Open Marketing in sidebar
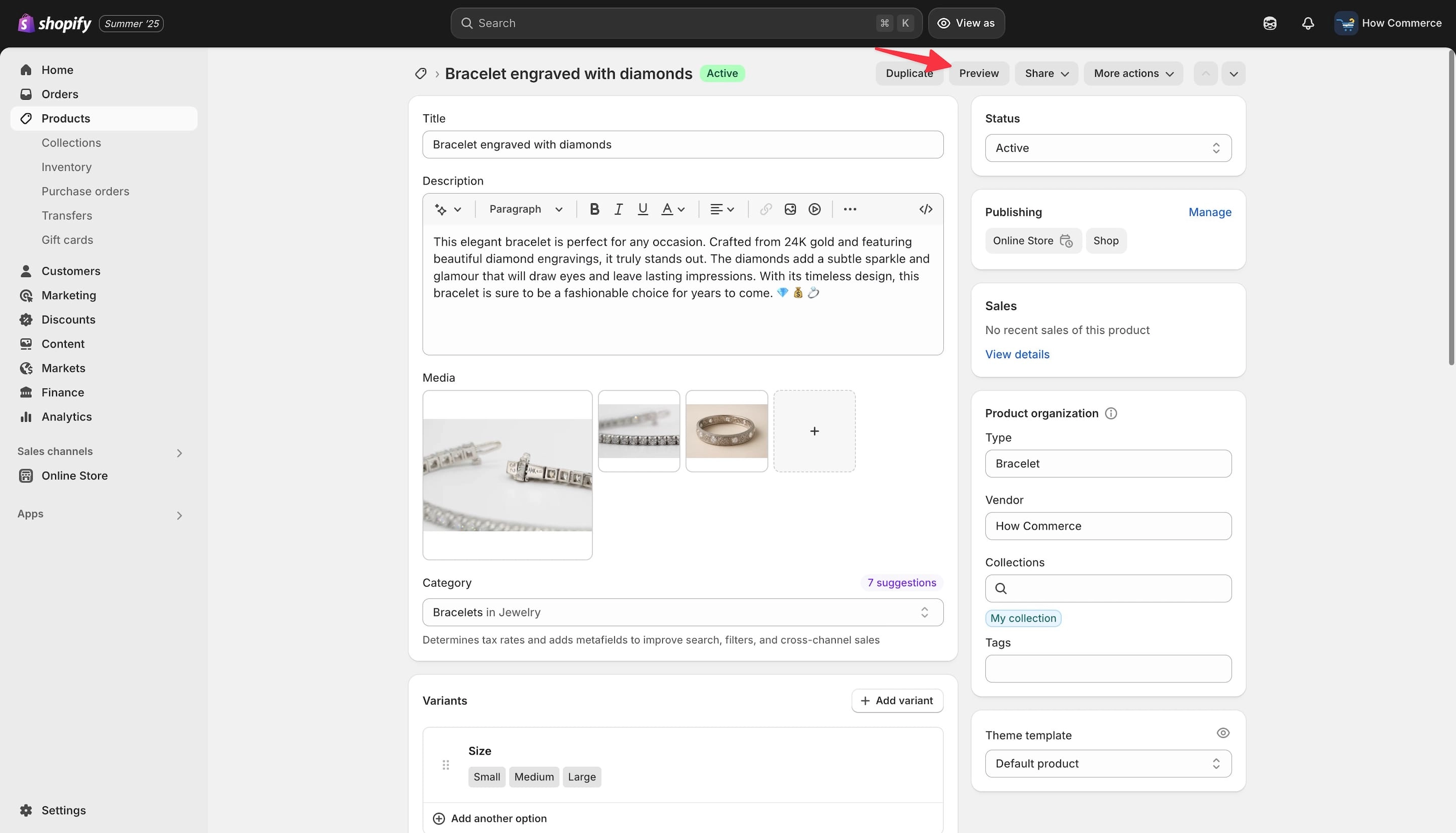The image size is (1456, 833). point(104,295)
